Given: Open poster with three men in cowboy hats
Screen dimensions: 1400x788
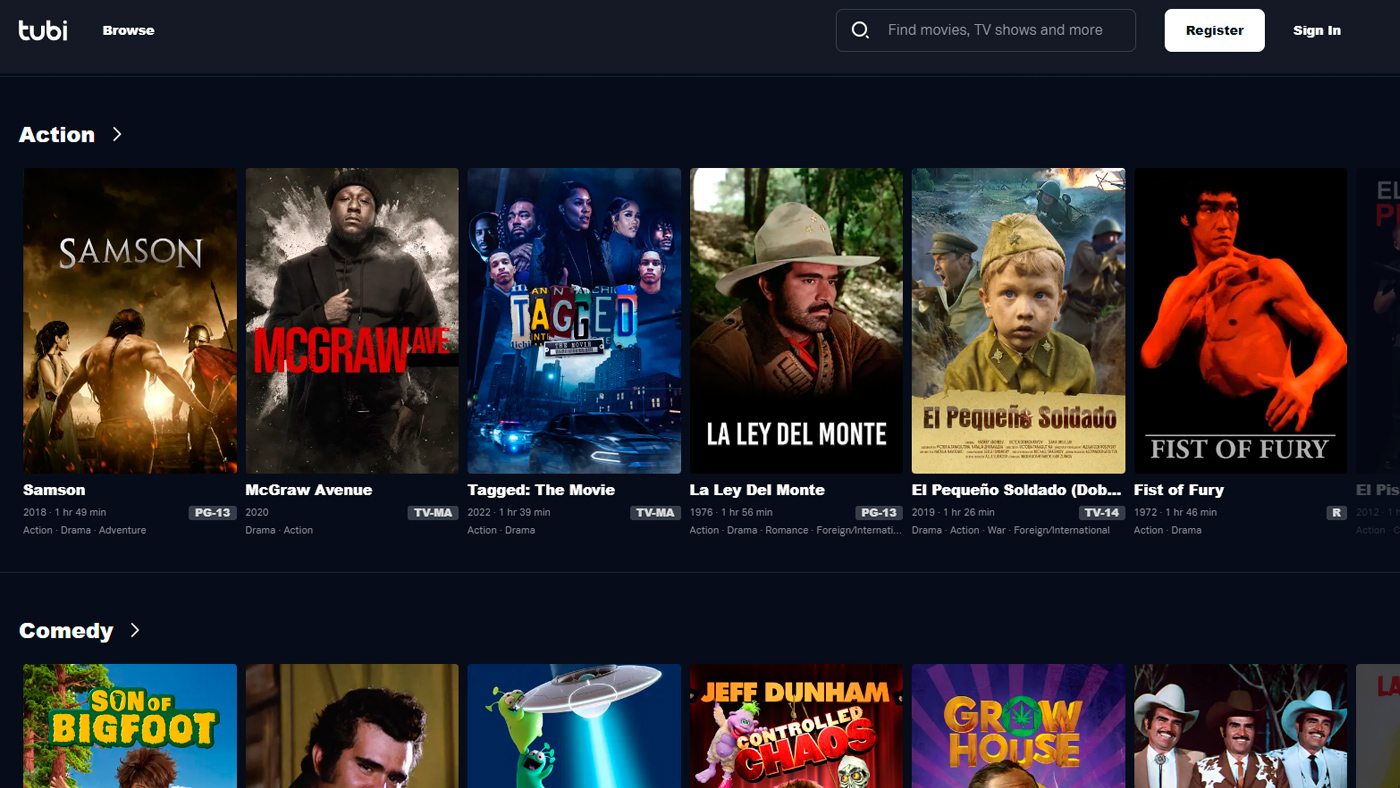Looking at the screenshot, I should click(1240, 726).
